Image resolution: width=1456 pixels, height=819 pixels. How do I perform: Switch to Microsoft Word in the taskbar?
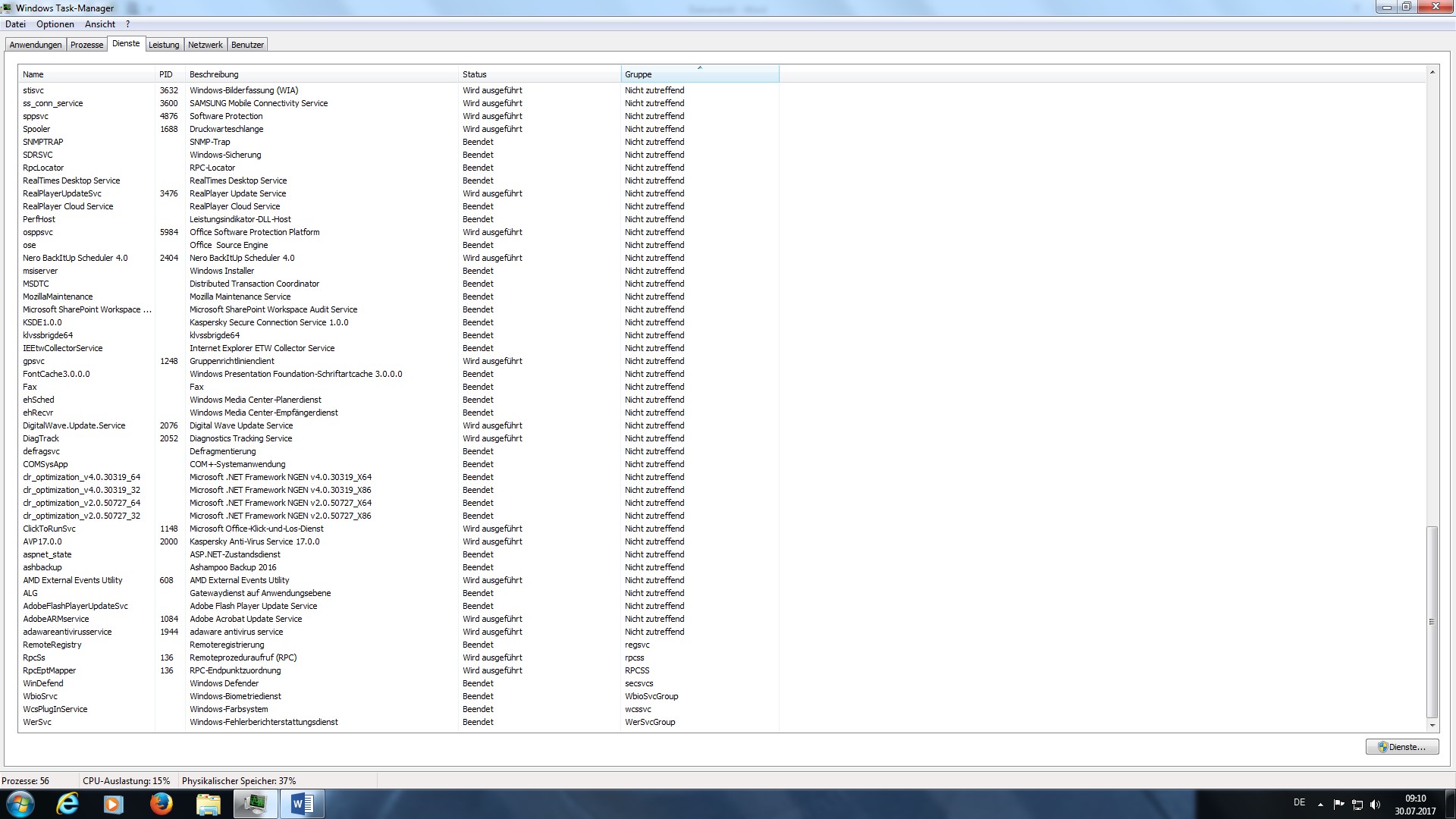[303, 804]
